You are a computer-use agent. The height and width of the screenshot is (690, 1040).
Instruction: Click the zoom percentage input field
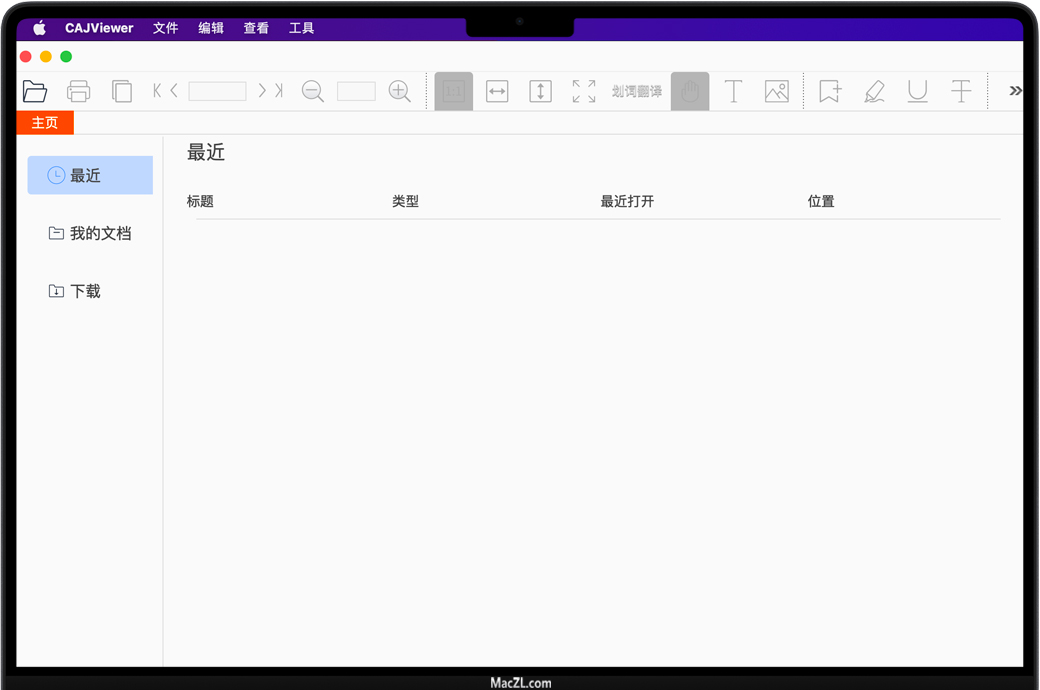[x=356, y=91]
